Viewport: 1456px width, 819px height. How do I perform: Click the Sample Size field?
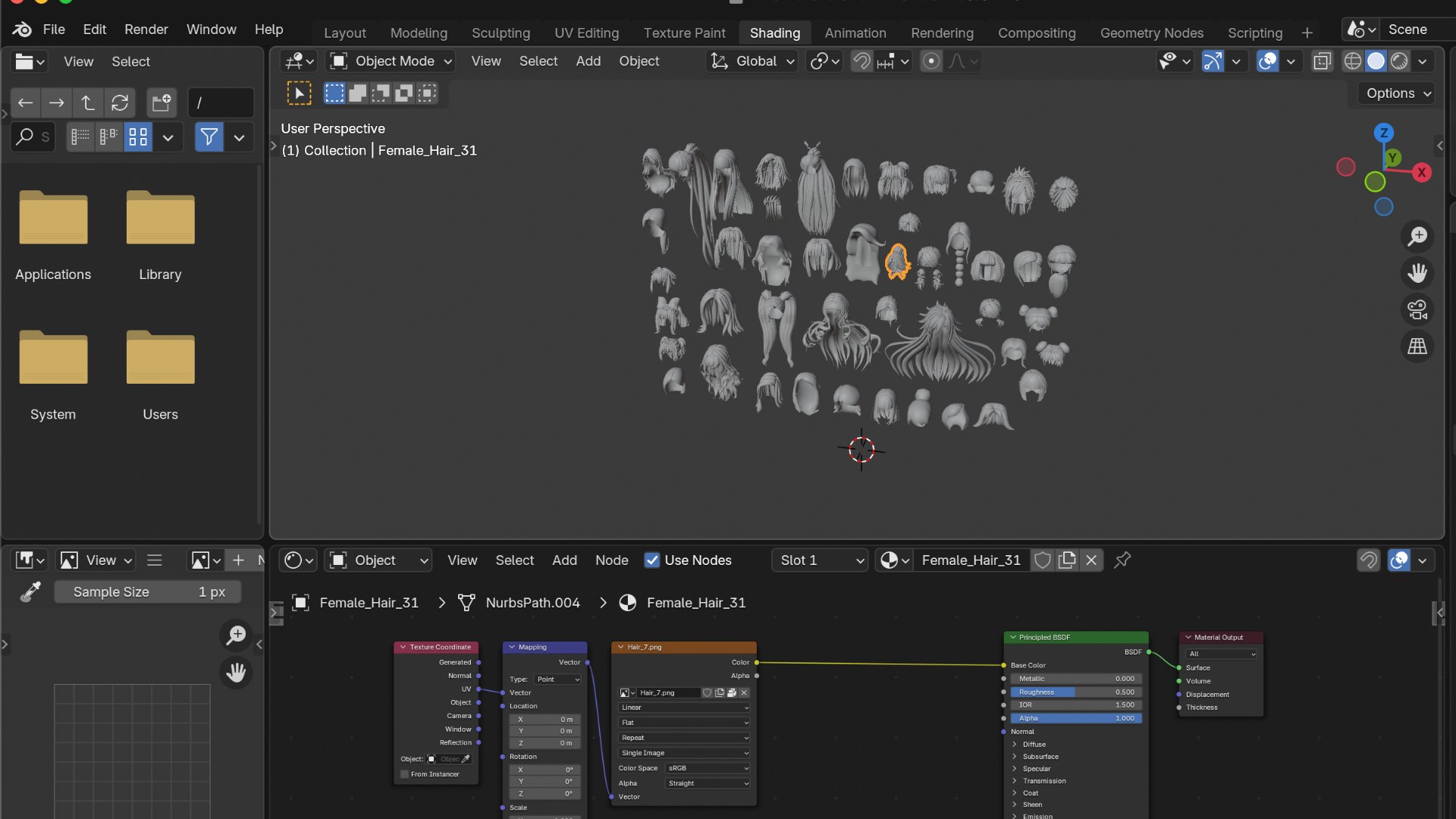tap(148, 592)
